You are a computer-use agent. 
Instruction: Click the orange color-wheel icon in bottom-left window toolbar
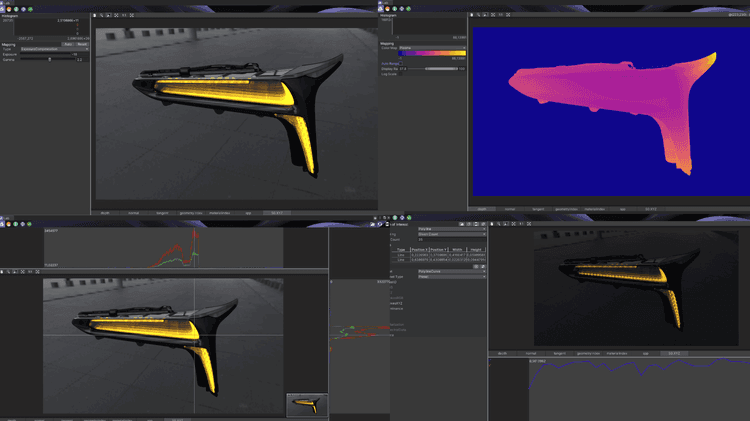coord(9,224)
